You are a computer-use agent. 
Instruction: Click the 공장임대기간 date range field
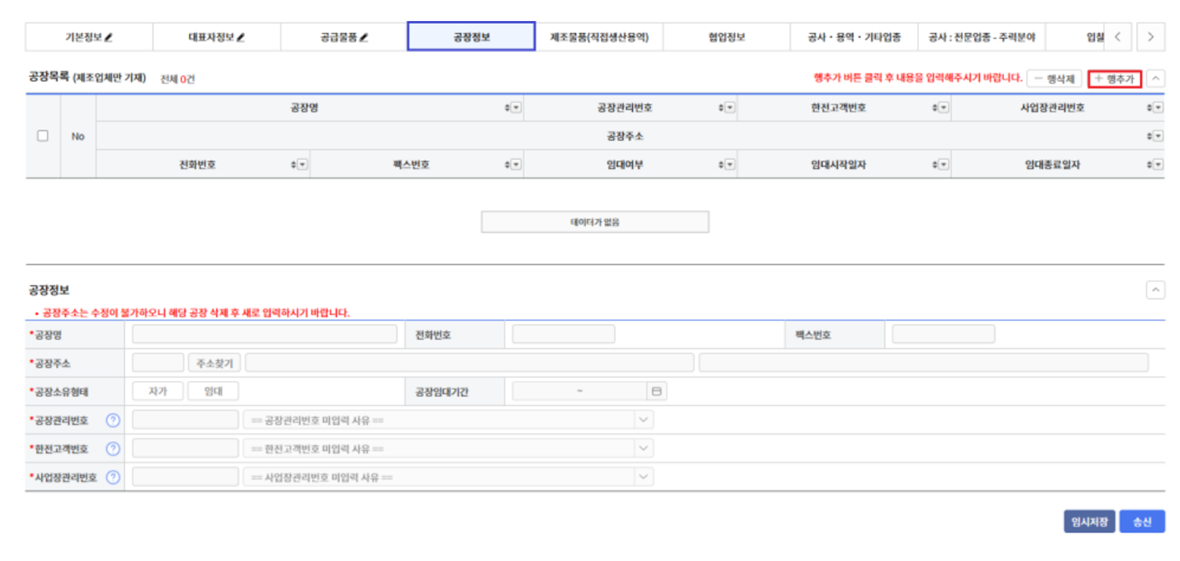[x=579, y=392]
